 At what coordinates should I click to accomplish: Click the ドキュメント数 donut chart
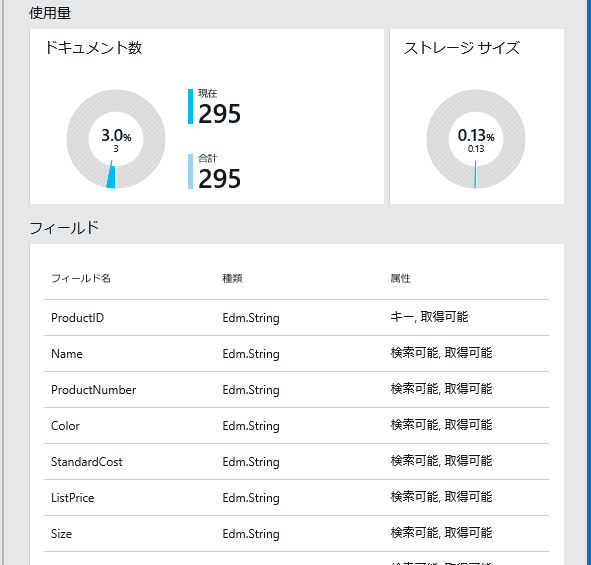tap(116, 139)
